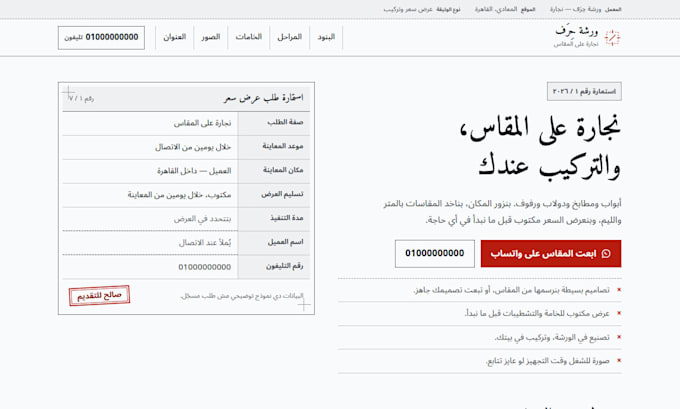Click the top bar text الموقع المعادي، القاهرة
Viewport: 680px width, 409px height.
(x=505, y=9)
